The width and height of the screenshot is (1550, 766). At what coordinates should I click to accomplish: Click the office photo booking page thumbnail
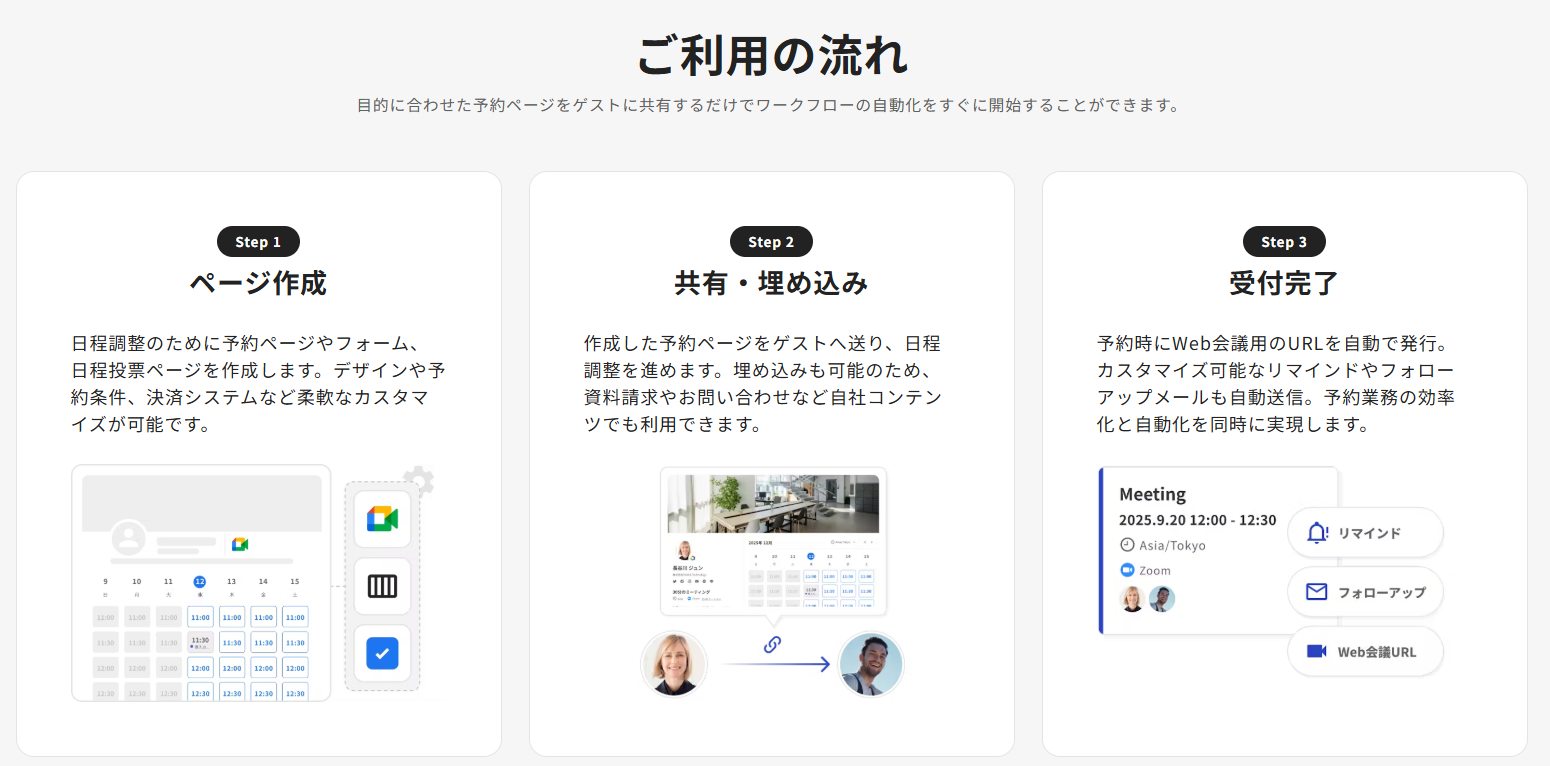point(773,504)
